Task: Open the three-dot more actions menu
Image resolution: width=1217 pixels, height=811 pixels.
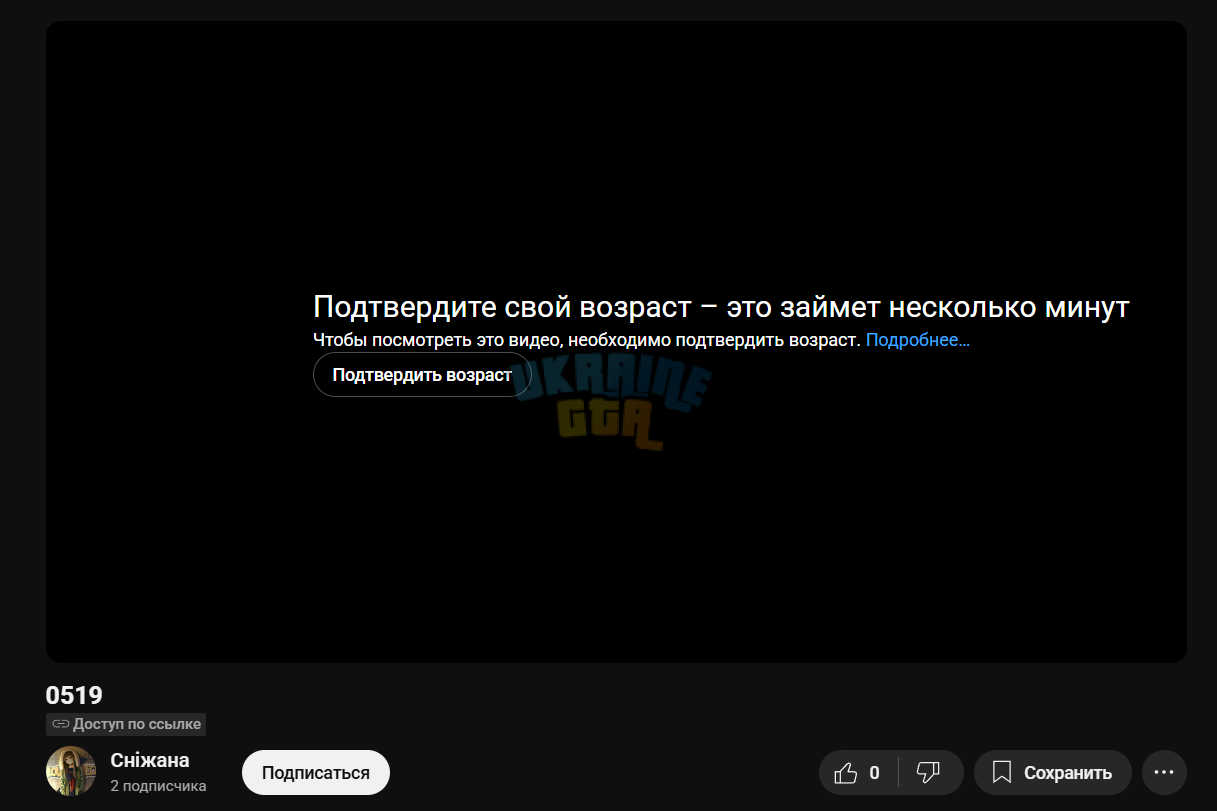Action: coord(1164,772)
